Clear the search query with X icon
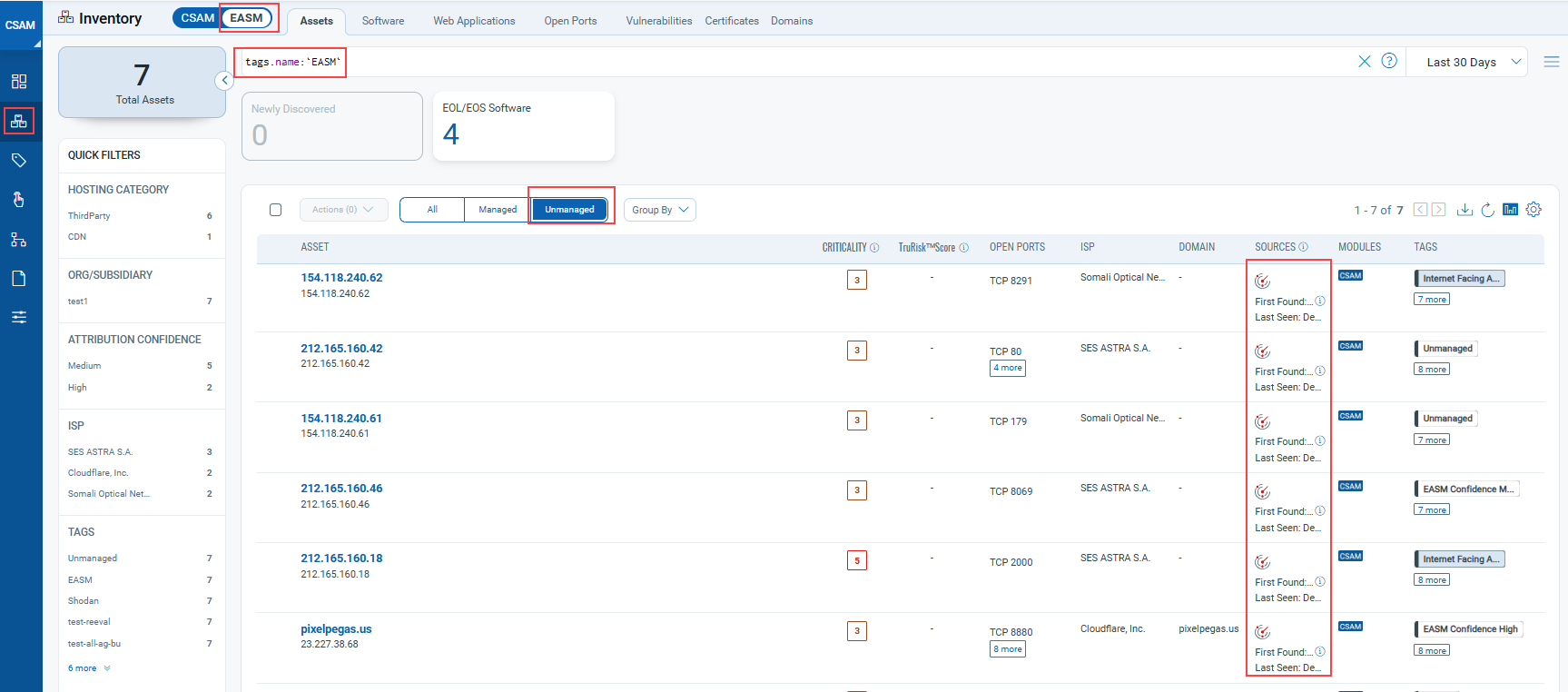 [x=1364, y=62]
